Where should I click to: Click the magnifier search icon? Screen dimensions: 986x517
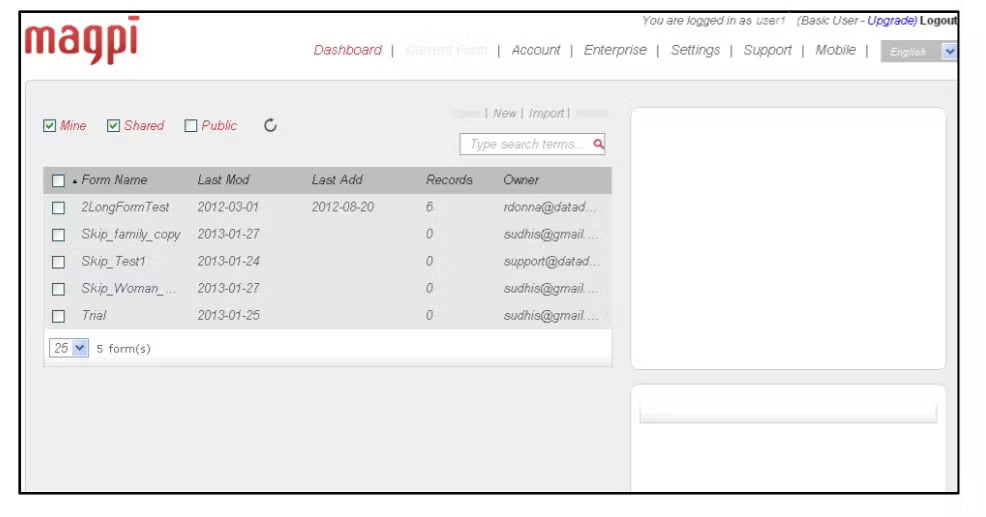tap(598, 144)
